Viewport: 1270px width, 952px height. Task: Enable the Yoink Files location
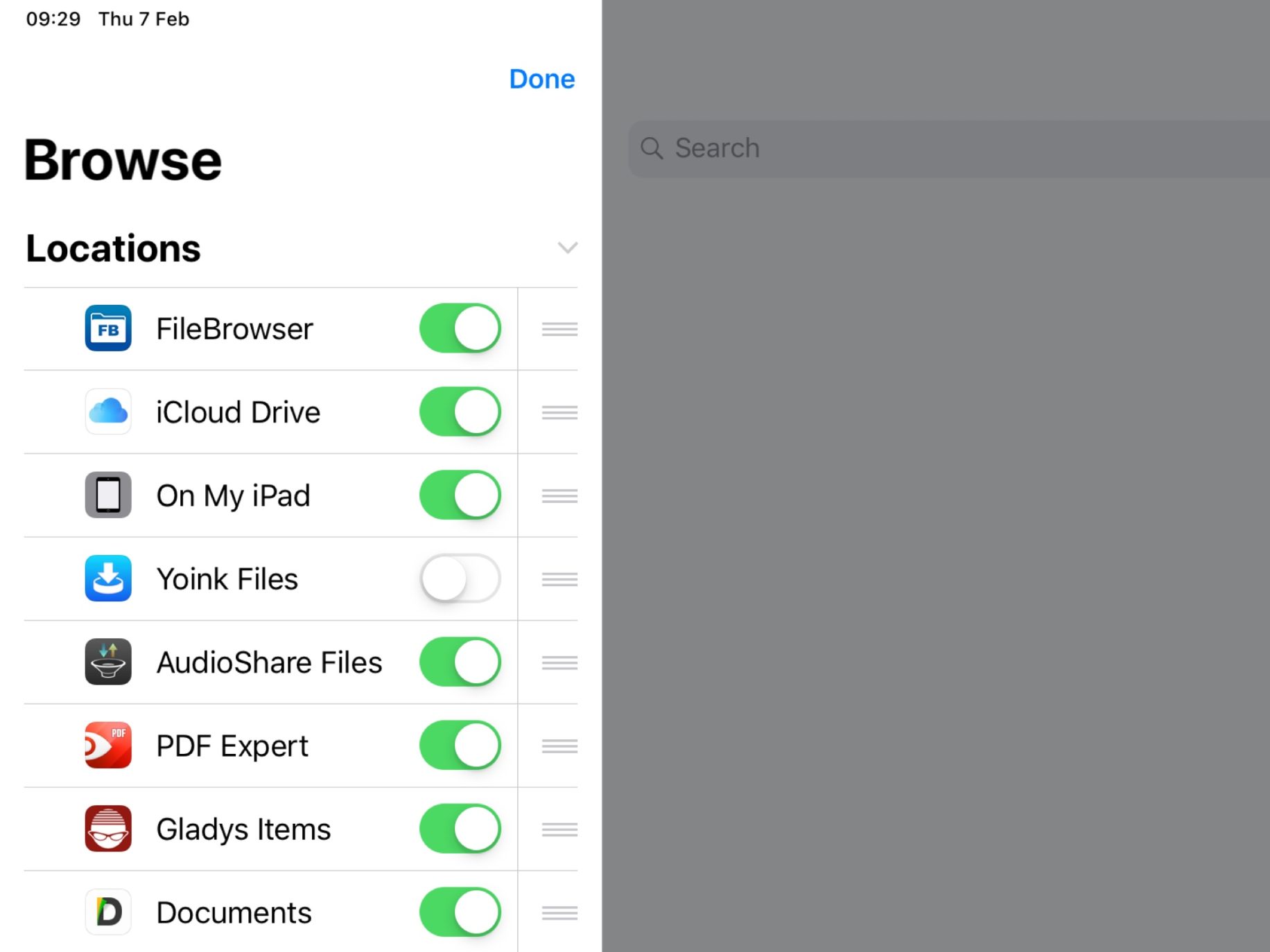(460, 579)
